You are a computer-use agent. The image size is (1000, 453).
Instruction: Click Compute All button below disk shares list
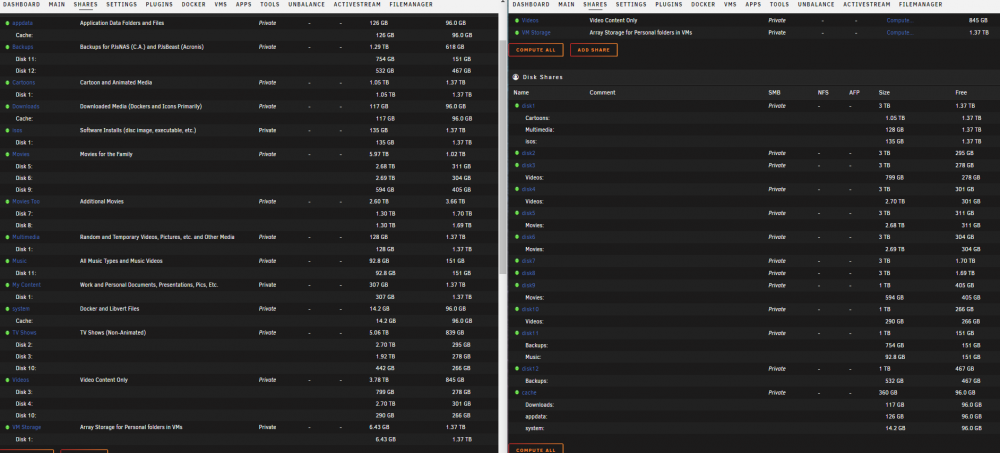tap(536, 449)
